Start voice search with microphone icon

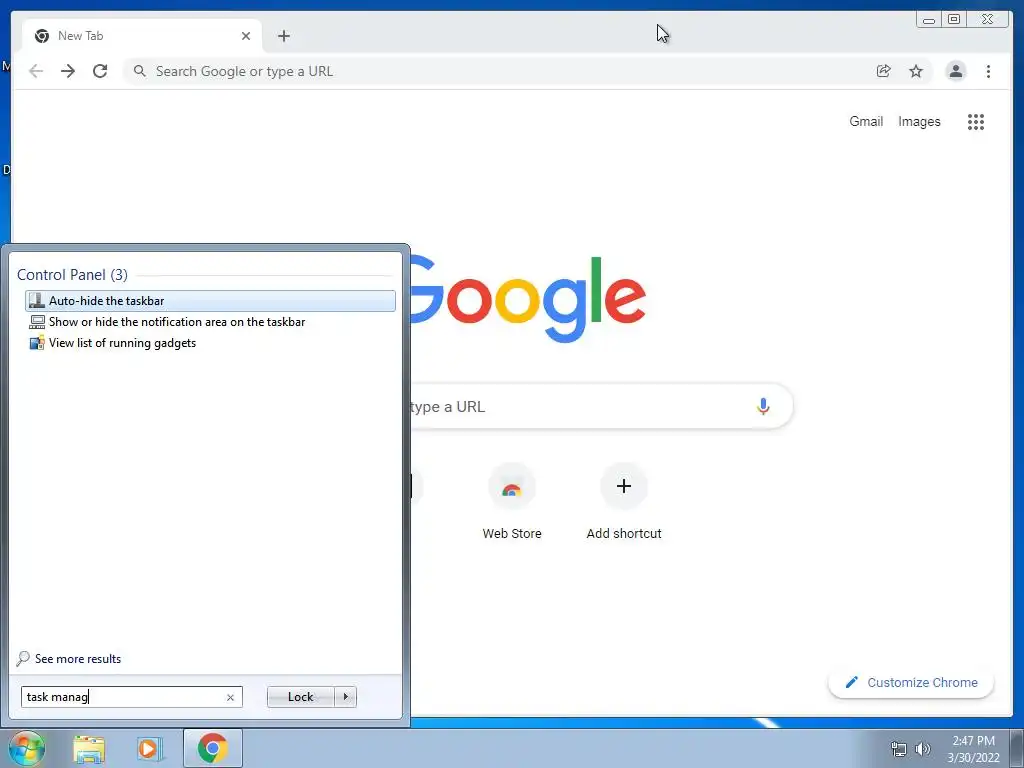click(x=763, y=406)
